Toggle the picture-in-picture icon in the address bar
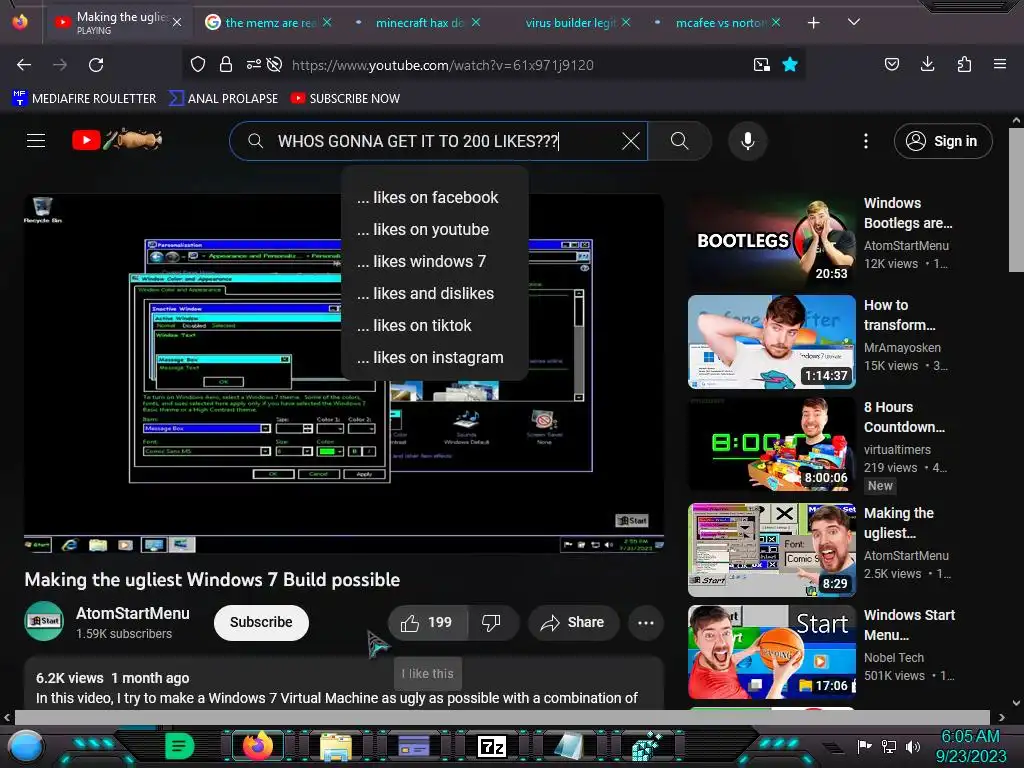1024x768 pixels. coord(761,65)
